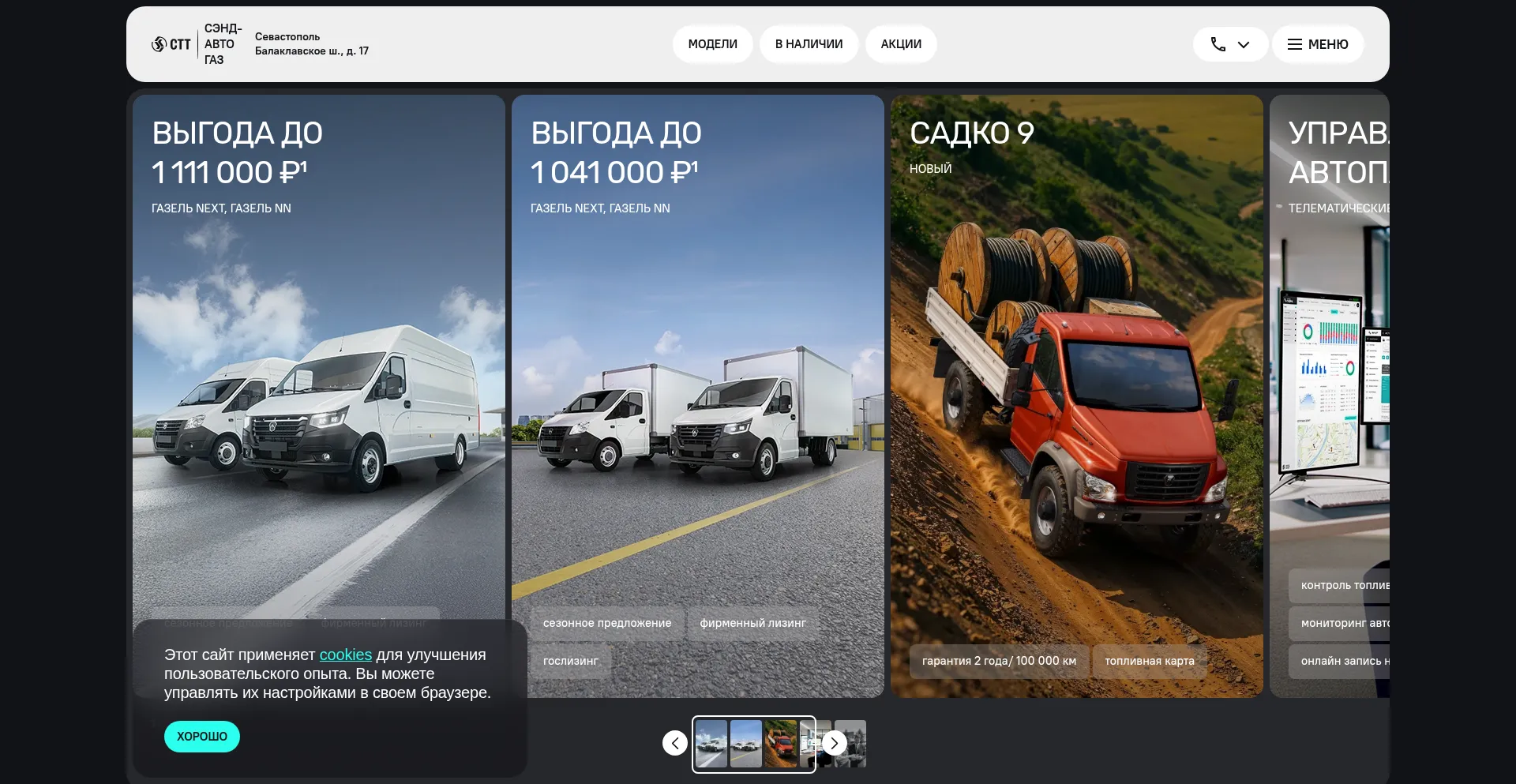The height and width of the screenshot is (784, 1516).
Task: Go to the В НАЛИЧИИ section
Action: click(x=809, y=44)
